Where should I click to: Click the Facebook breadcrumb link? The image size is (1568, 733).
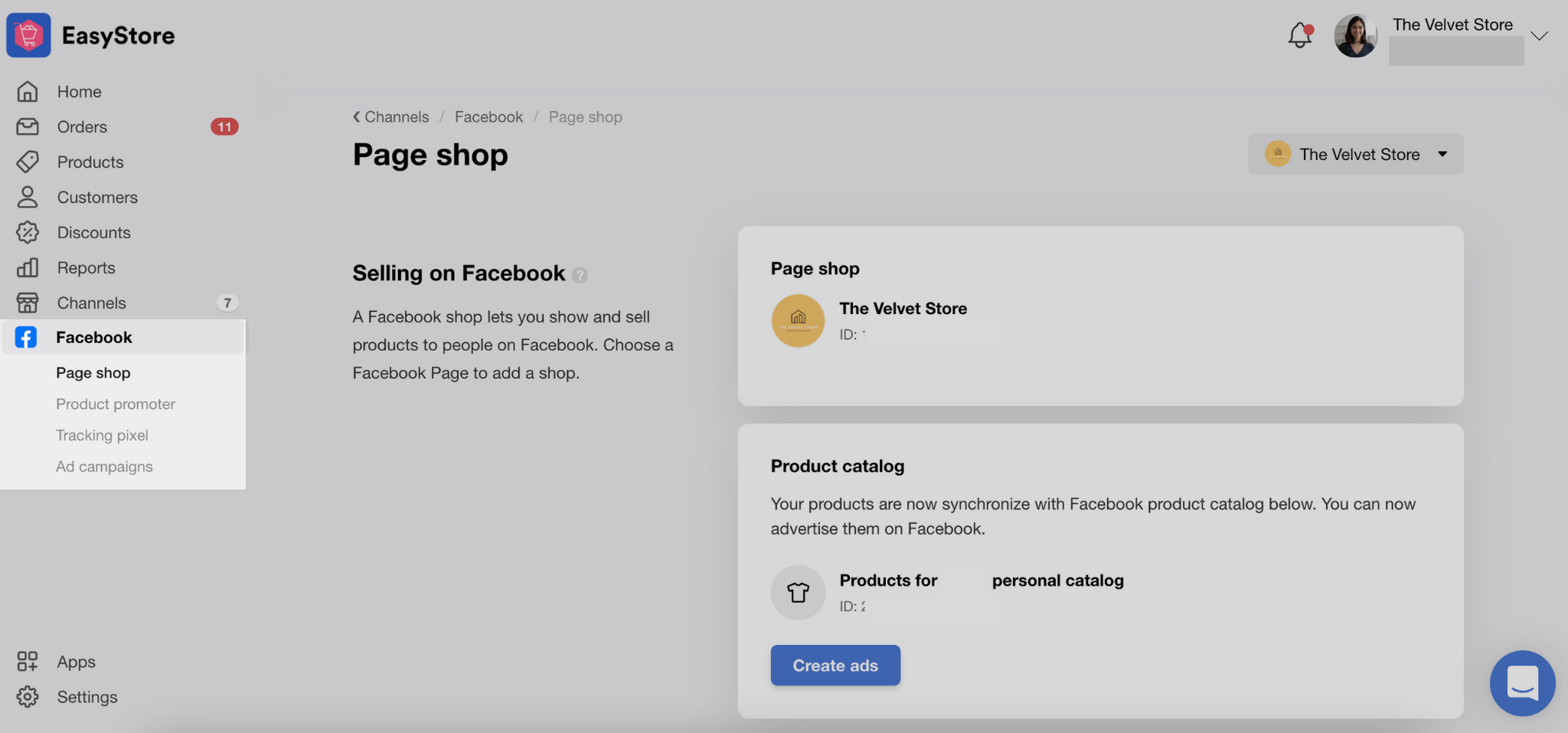point(488,116)
